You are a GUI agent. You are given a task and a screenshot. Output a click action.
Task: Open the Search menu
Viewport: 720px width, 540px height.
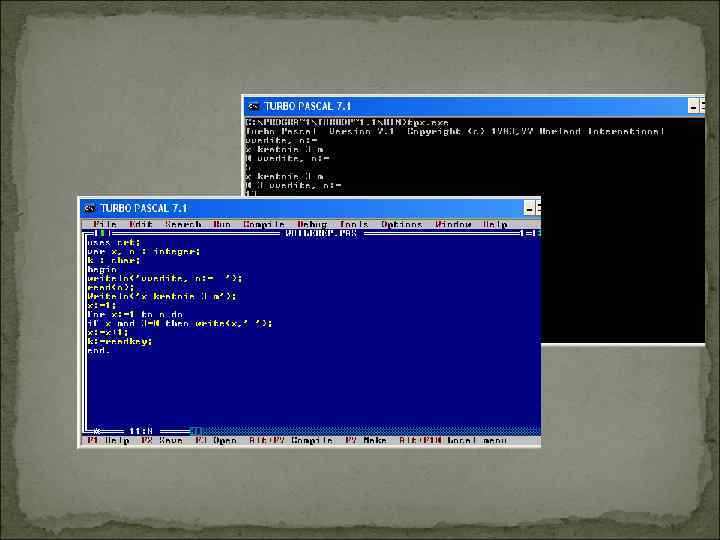[183, 224]
